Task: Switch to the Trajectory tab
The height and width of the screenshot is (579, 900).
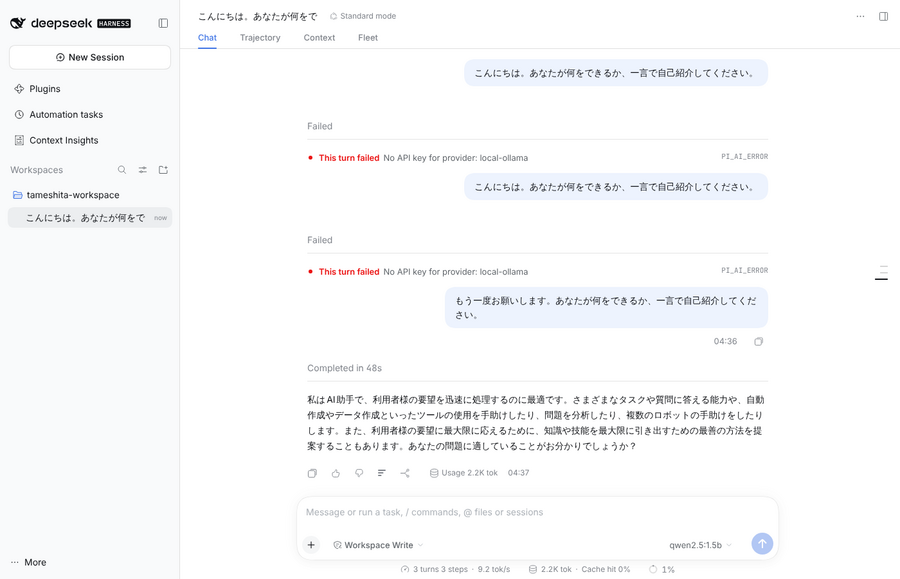Action: coord(260,38)
